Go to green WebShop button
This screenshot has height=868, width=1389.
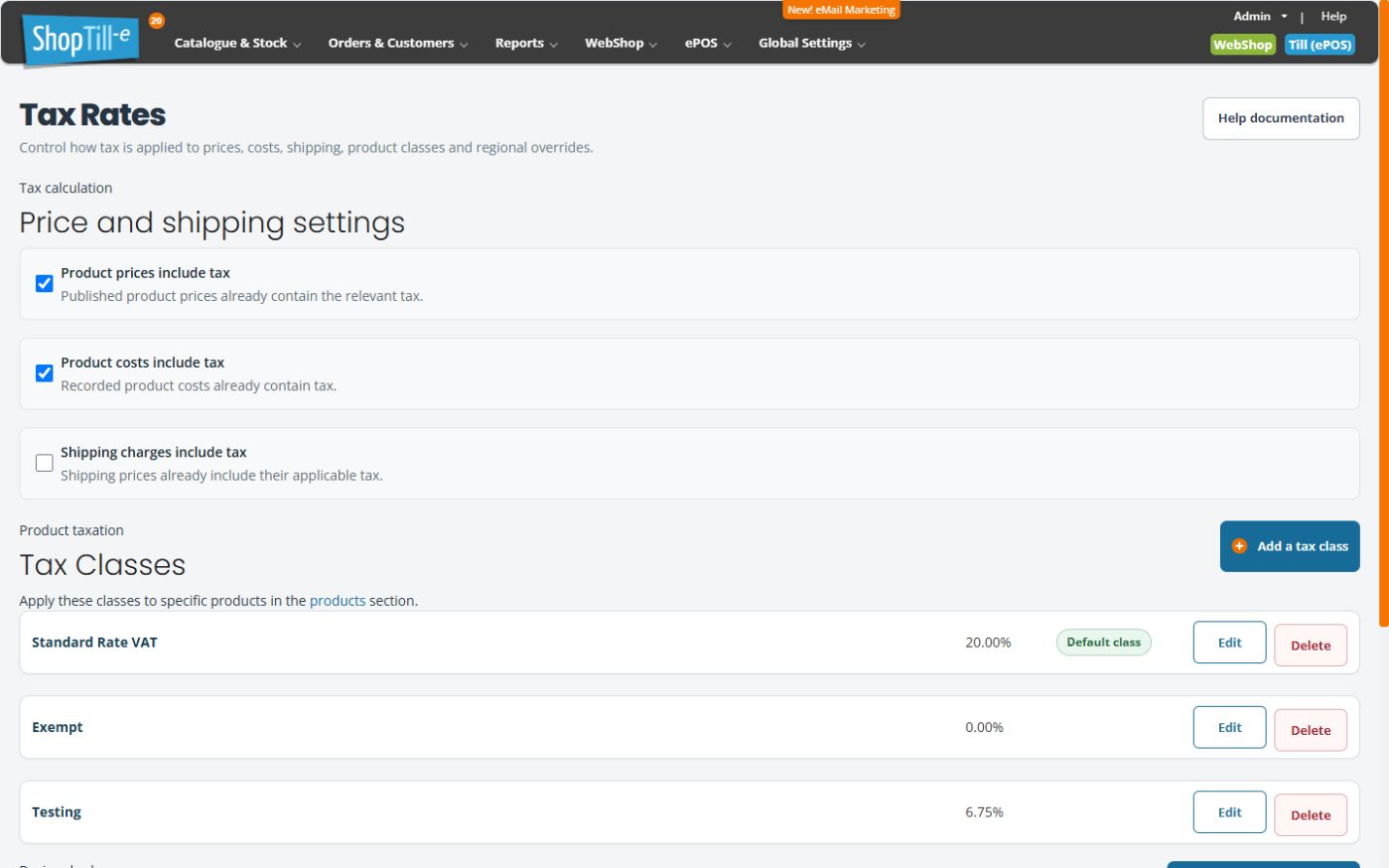1242,45
